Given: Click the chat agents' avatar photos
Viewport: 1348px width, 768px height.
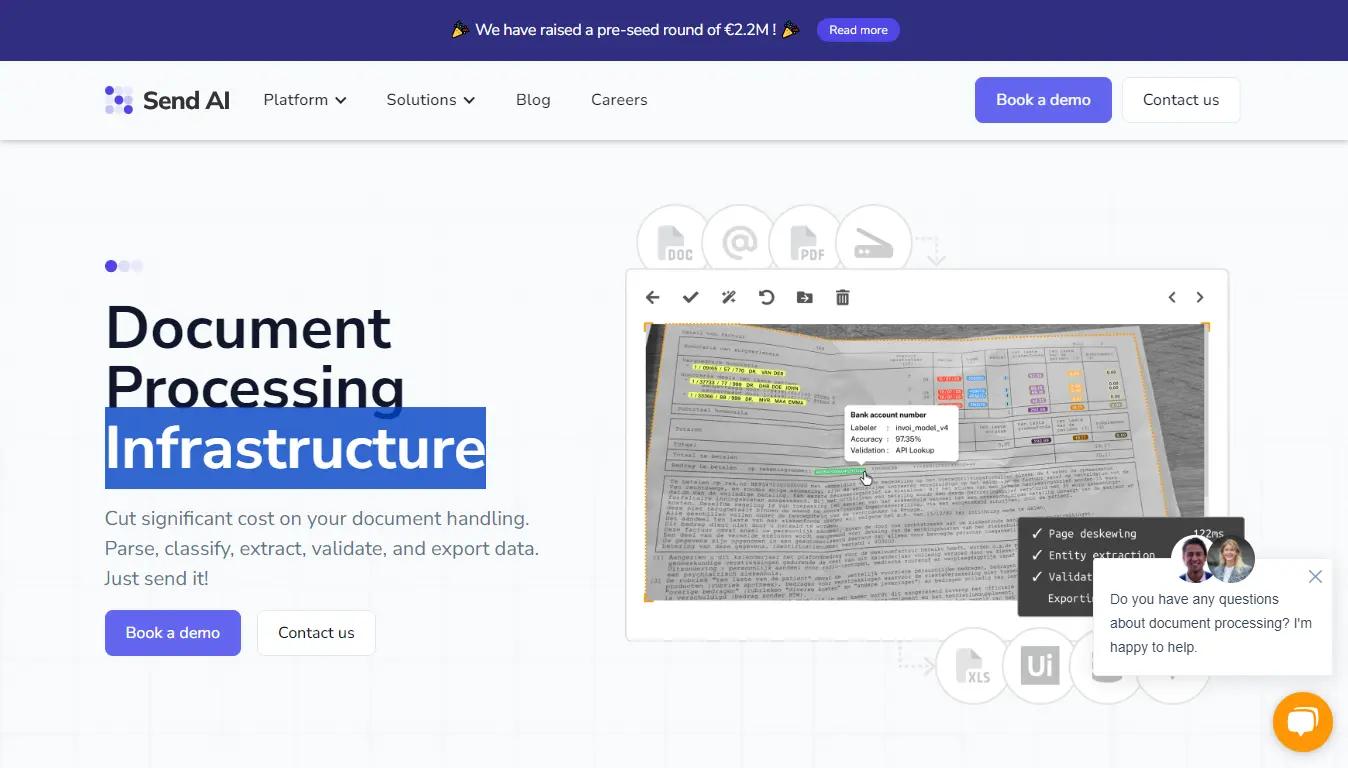Looking at the screenshot, I should pyautogui.click(x=1213, y=559).
